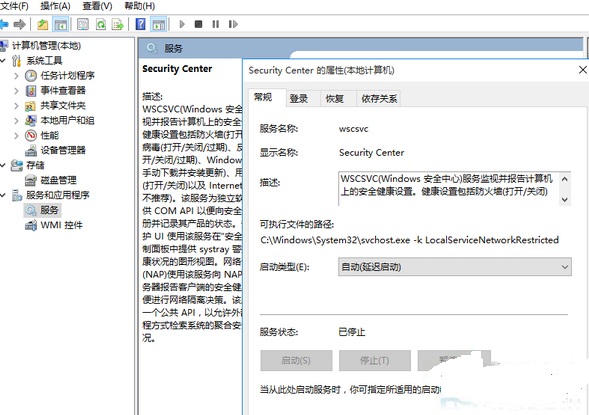The height and width of the screenshot is (415, 589).
Task: Click the Properties toolbar icon
Action: (x=83, y=25)
